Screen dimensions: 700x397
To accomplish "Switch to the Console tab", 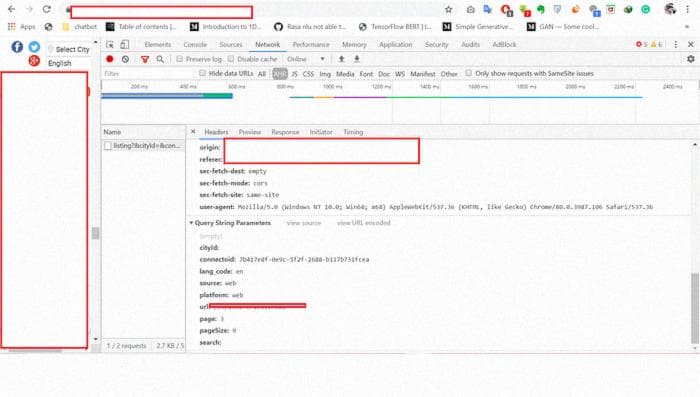I will point(195,44).
